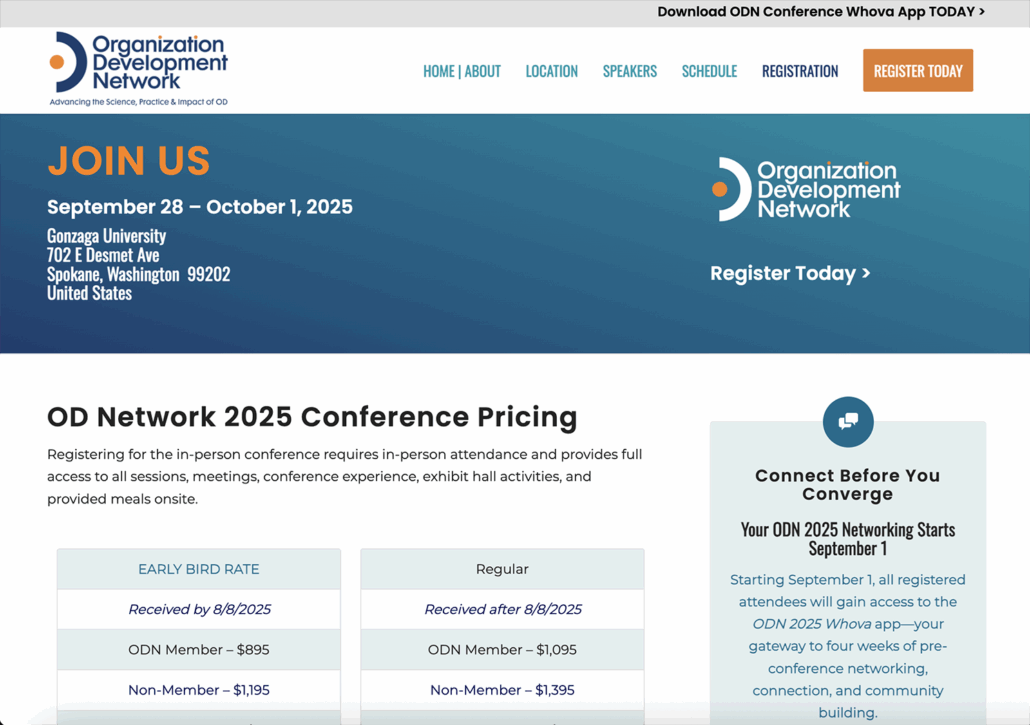1030x725 pixels.
Task: Click the EARLY BIRD RATE header cell
Action: click(x=199, y=569)
